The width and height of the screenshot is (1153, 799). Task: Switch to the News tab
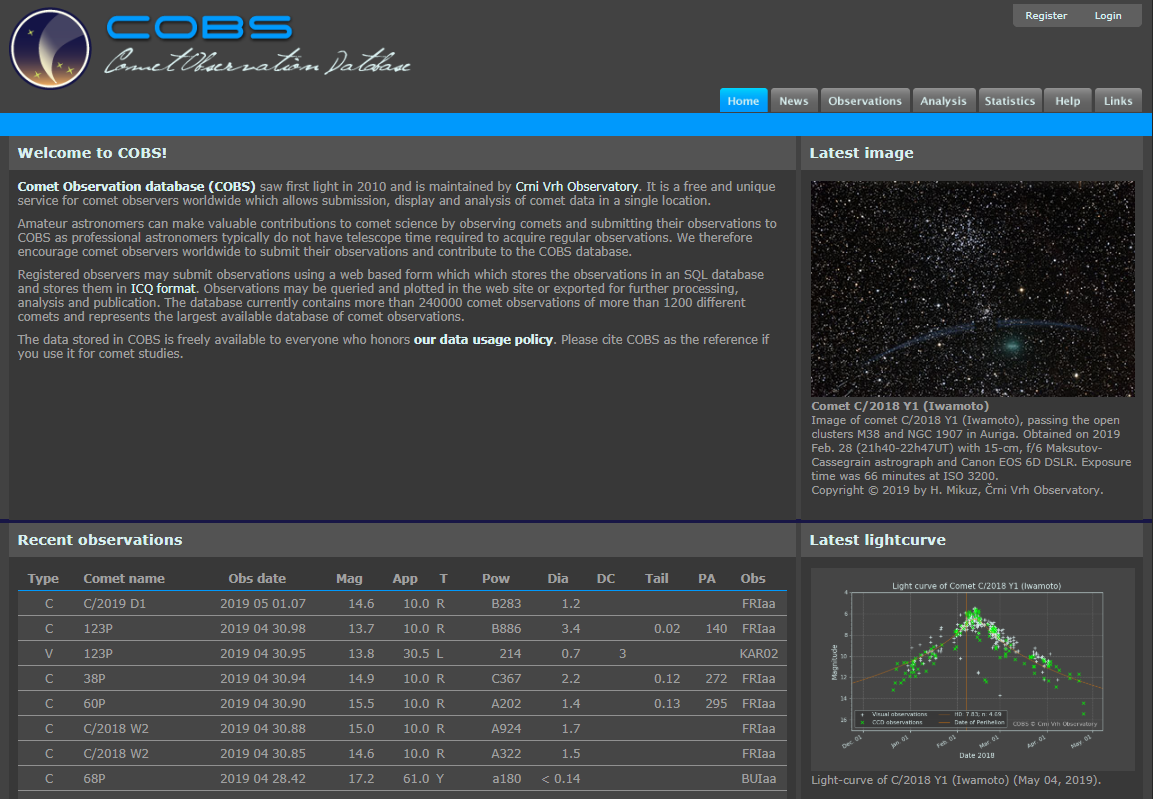coord(793,101)
